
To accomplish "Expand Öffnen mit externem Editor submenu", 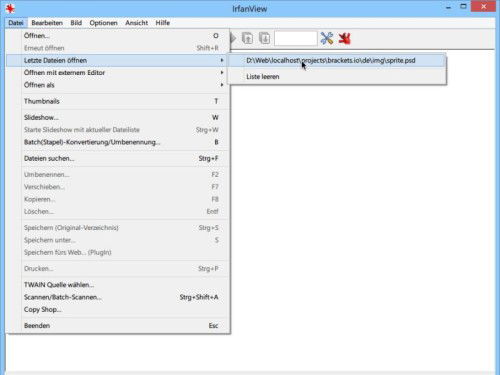I will coord(118,73).
